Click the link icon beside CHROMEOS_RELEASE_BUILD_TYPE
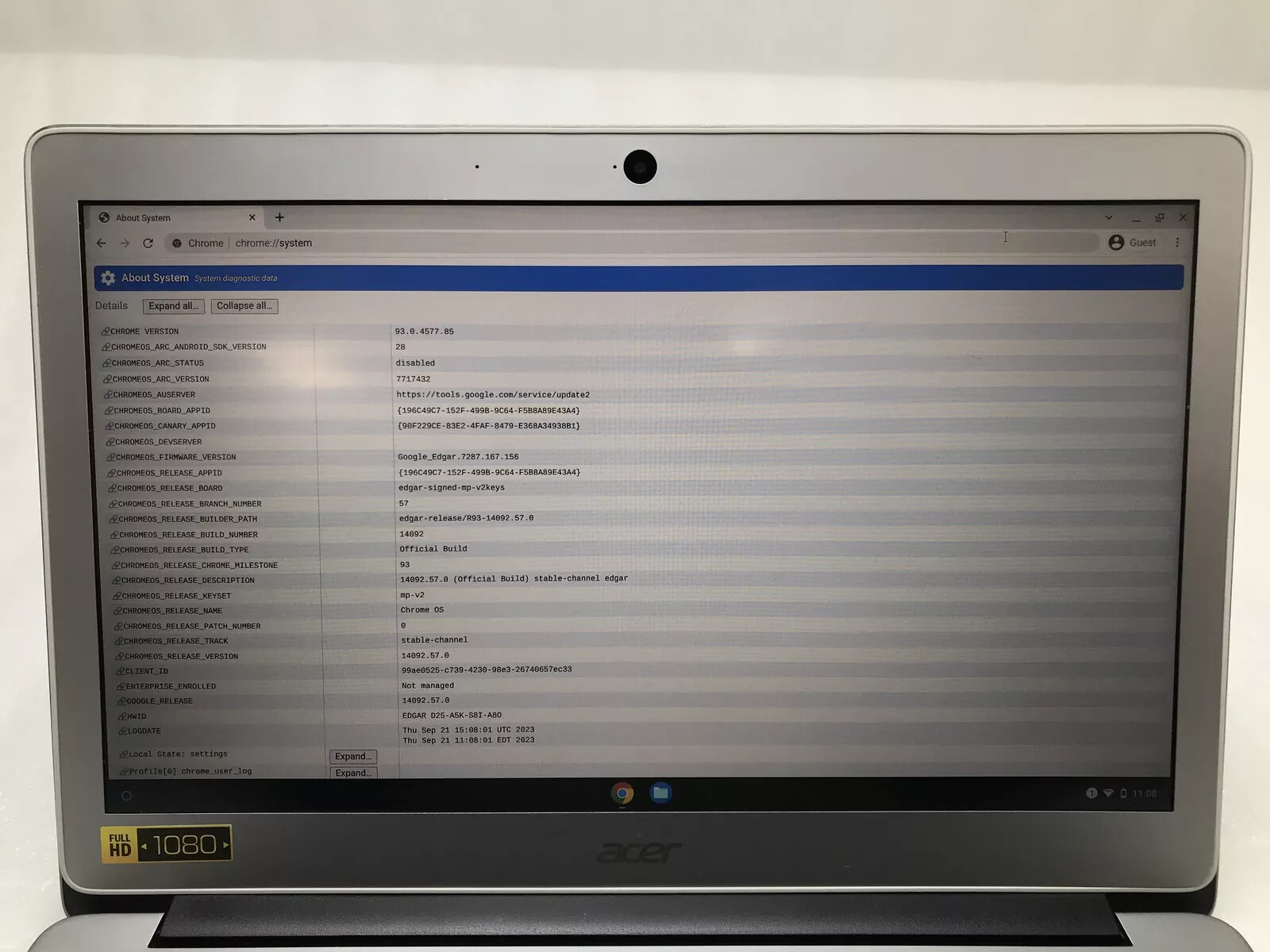 (115, 550)
